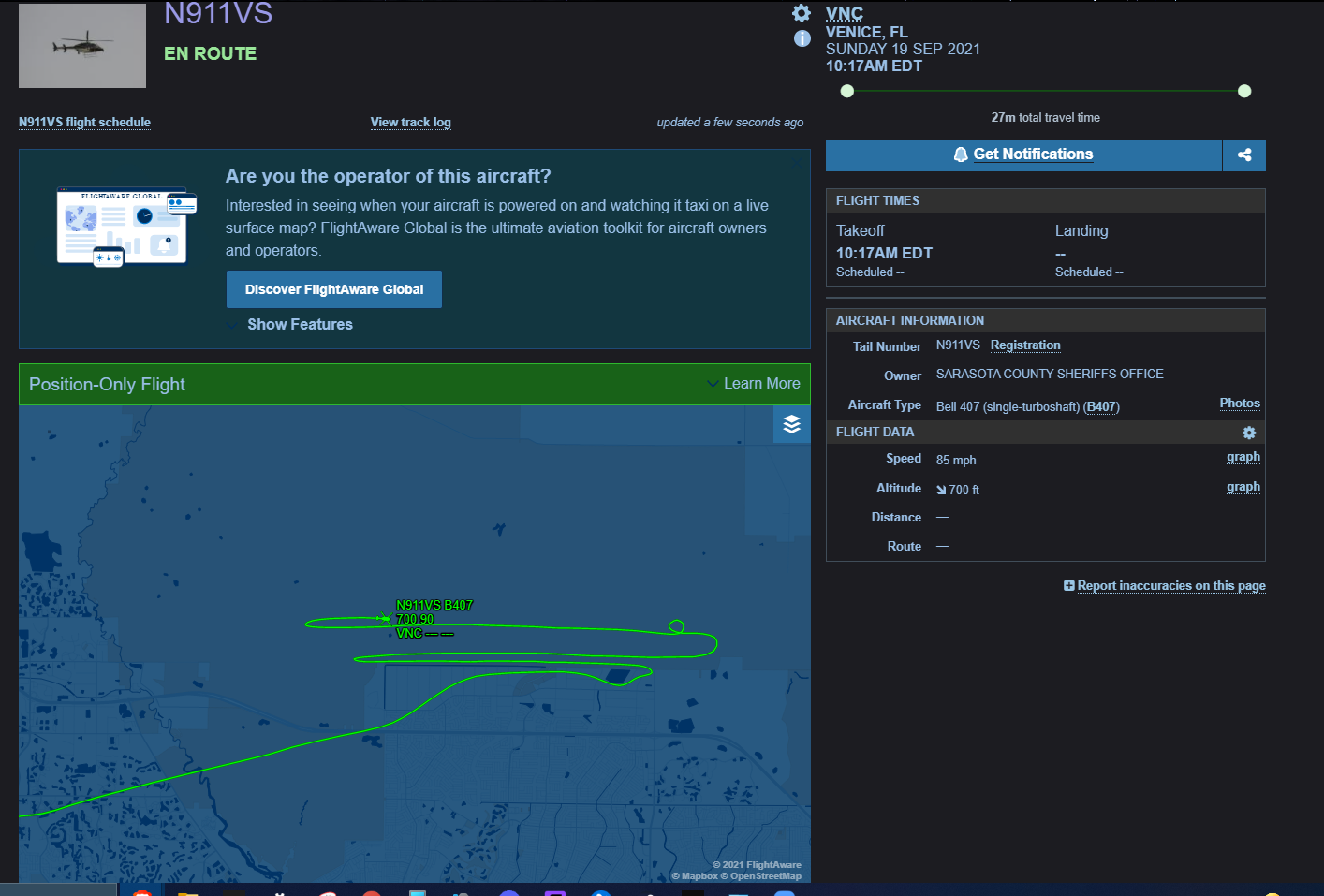Follow the Registration link for N911VS
Screen dimensions: 1324x896
(x=1025, y=345)
